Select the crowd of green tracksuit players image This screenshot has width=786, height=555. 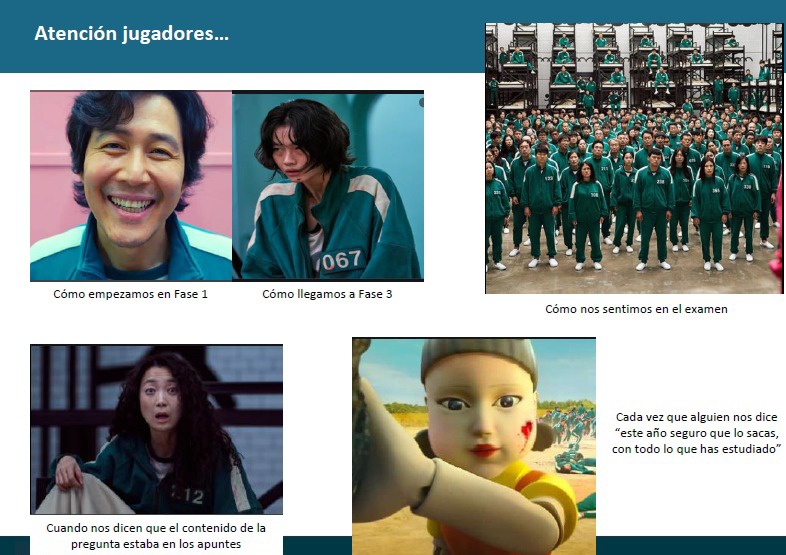point(634,158)
